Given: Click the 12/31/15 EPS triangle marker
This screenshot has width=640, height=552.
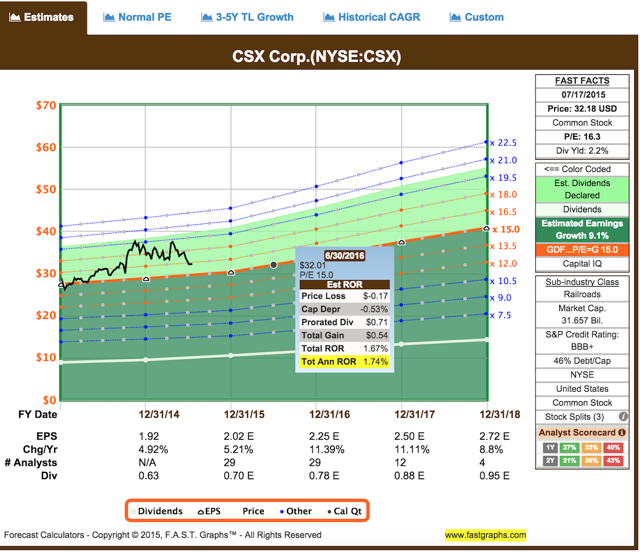Looking at the screenshot, I should click(231, 272).
